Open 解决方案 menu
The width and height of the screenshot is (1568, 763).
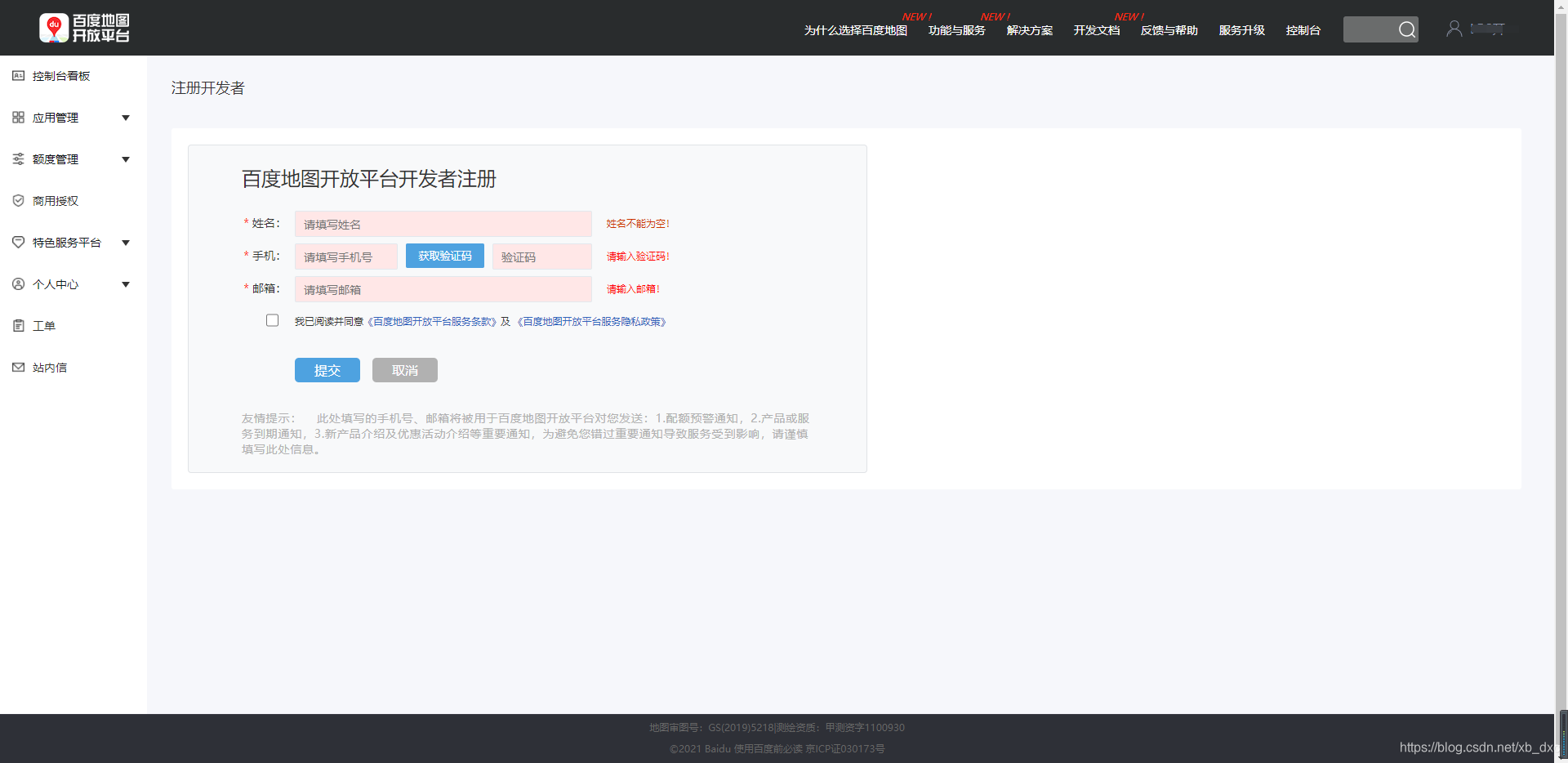click(x=1029, y=30)
